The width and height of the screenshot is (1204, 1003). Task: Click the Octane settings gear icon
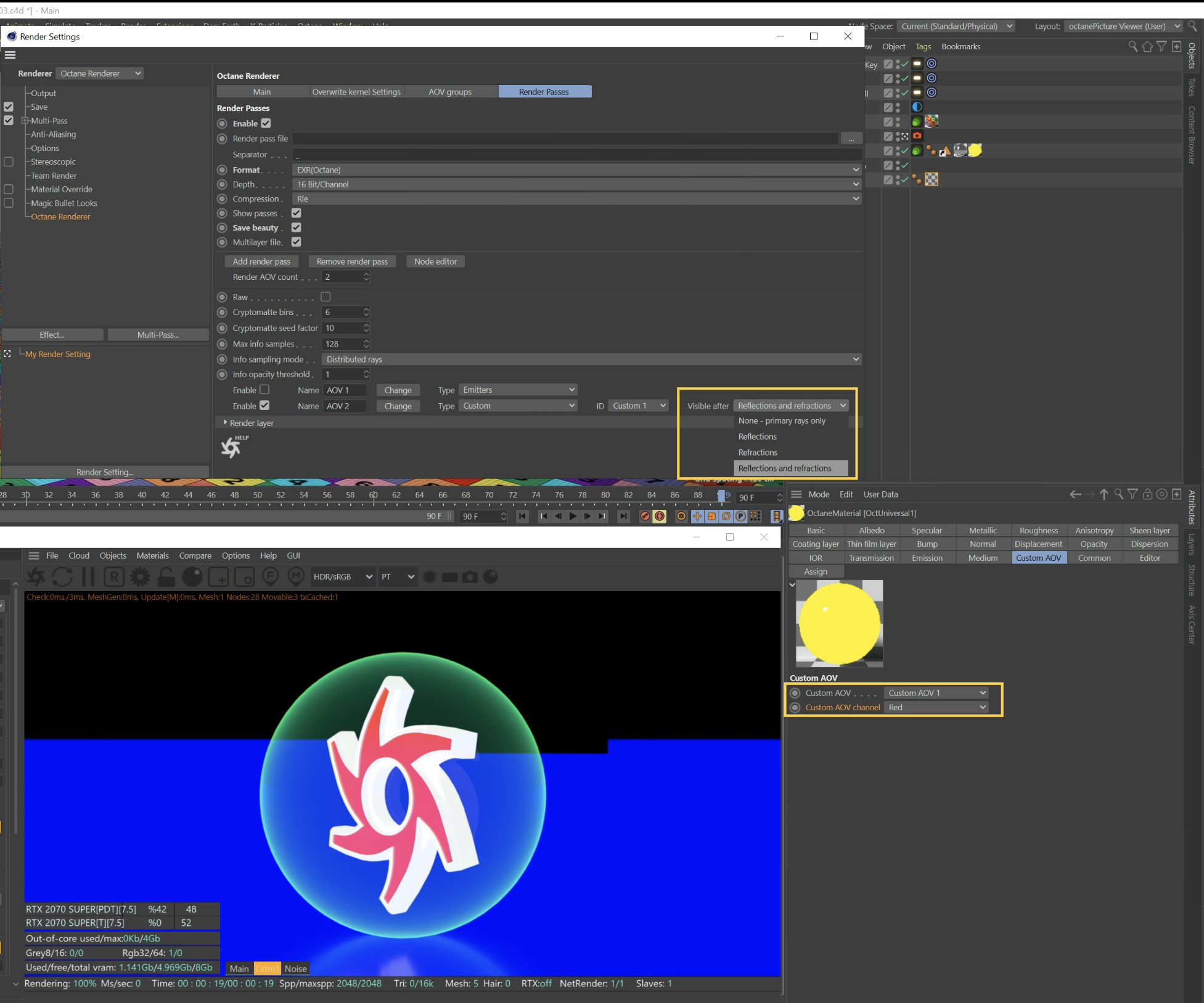[140, 577]
